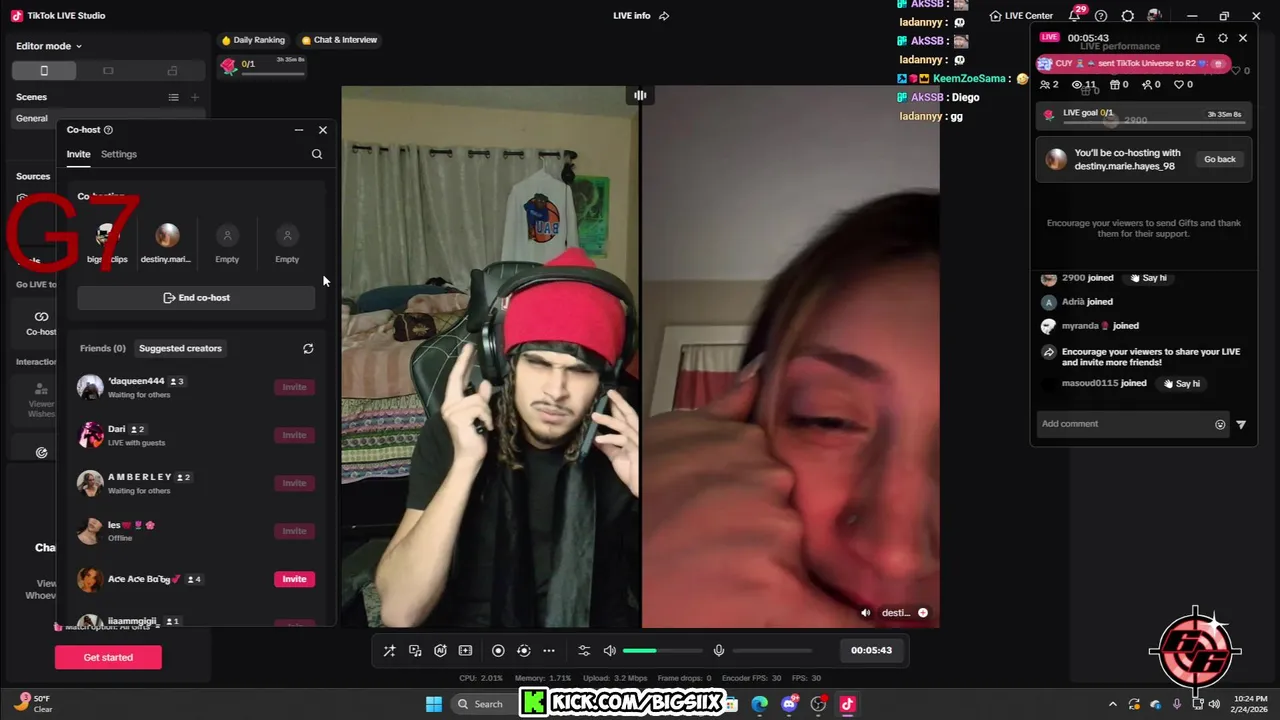Open the comment filter icon

pyautogui.click(x=1241, y=424)
